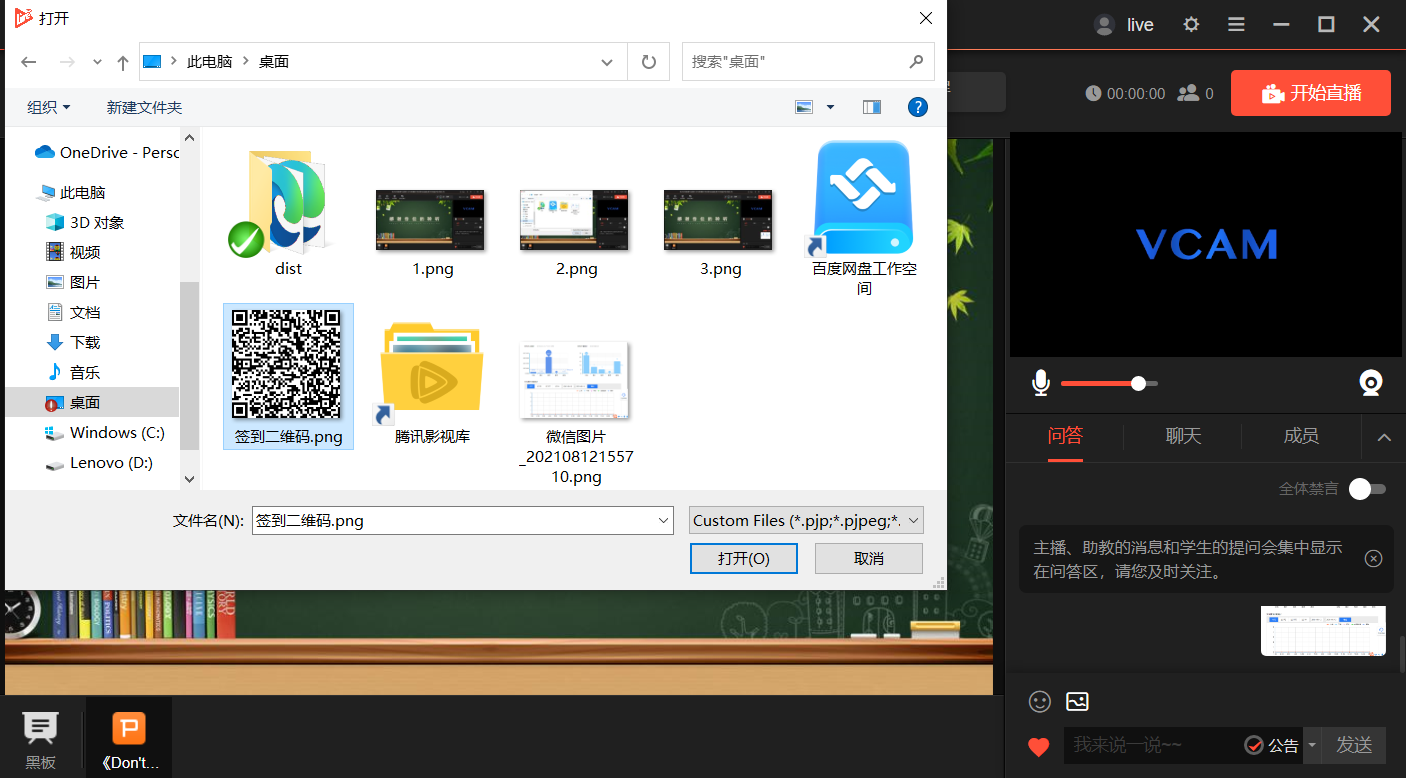Open the image thumbnail in chat
Image resolution: width=1406 pixels, height=778 pixels.
point(1323,631)
